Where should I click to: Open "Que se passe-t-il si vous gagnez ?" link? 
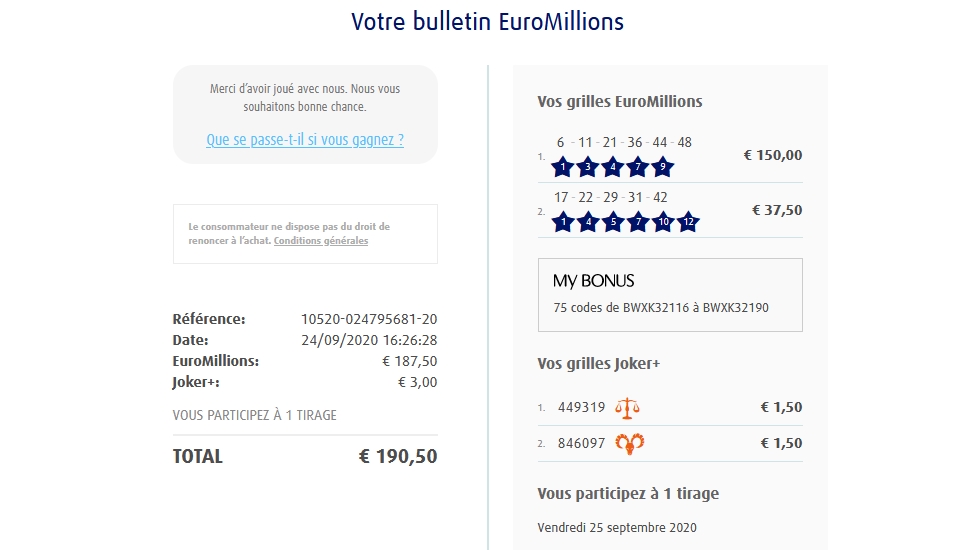(x=305, y=140)
